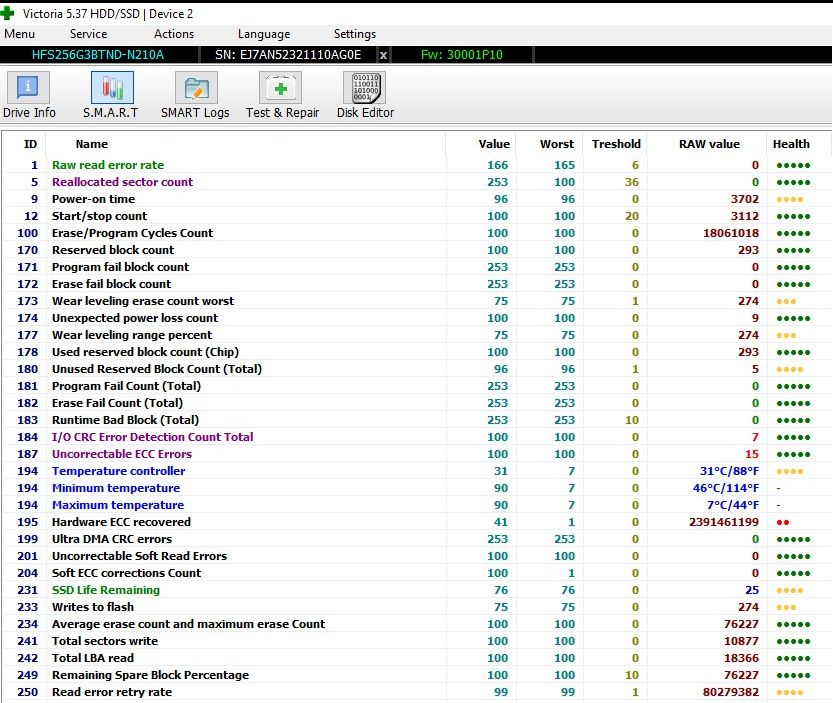Viewport: 833px width, 703px height.
Task: Click RAW value 18061018 for Erase/Program Cycles
Action: pyautogui.click(x=730, y=233)
